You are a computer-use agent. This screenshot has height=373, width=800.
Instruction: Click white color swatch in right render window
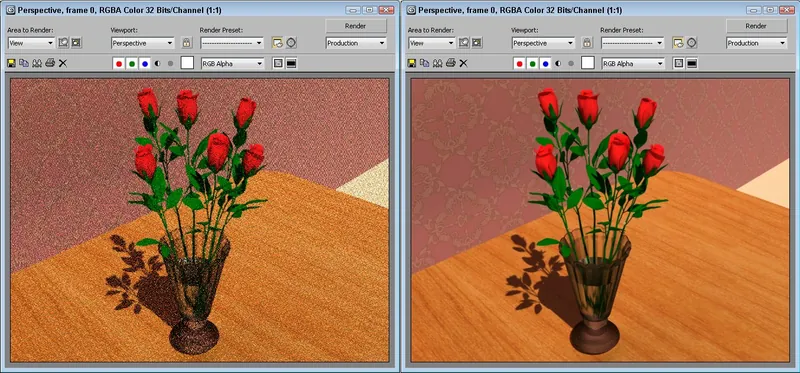pyautogui.click(x=588, y=63)
